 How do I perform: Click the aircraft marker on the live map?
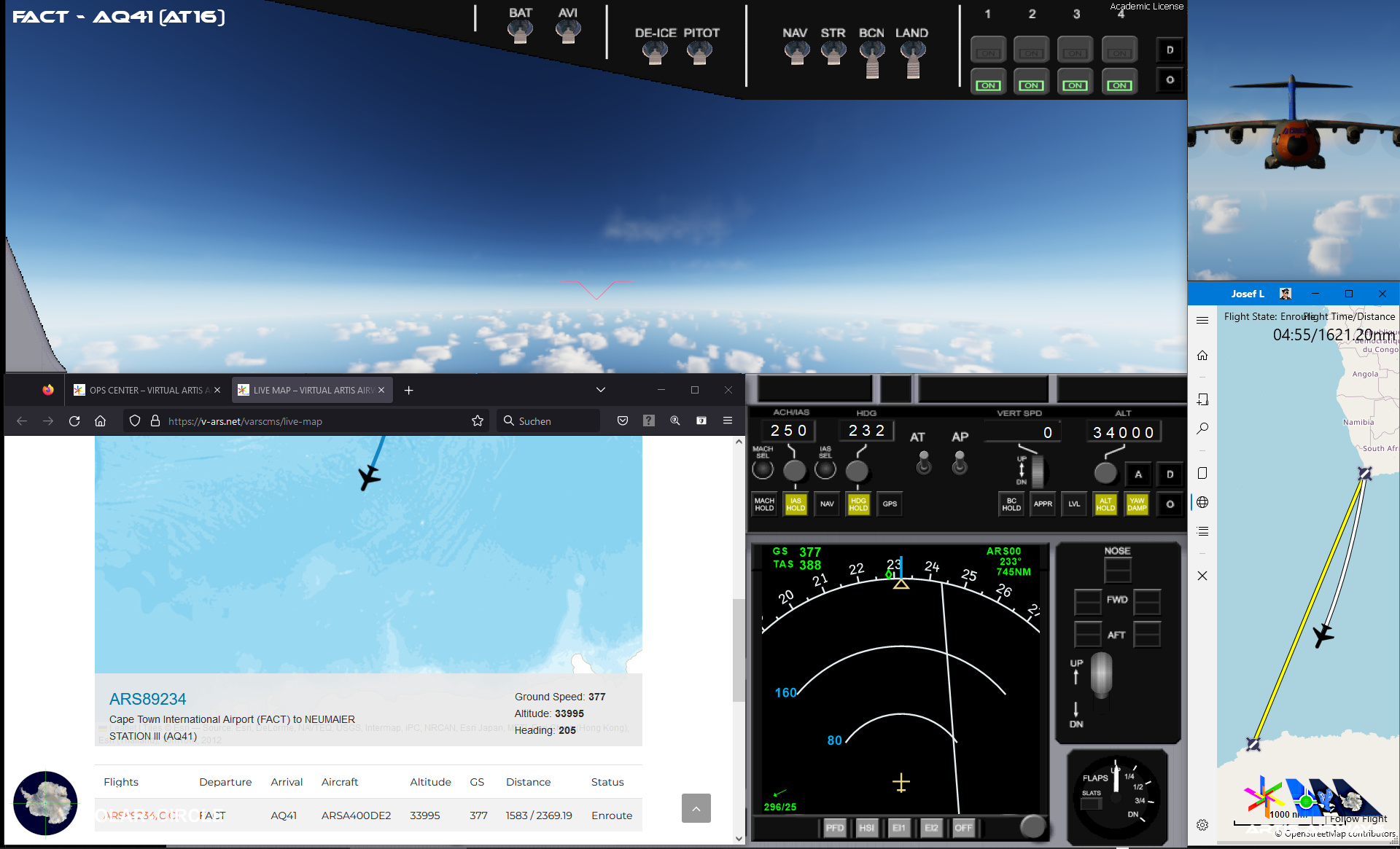tap(370, 478)
